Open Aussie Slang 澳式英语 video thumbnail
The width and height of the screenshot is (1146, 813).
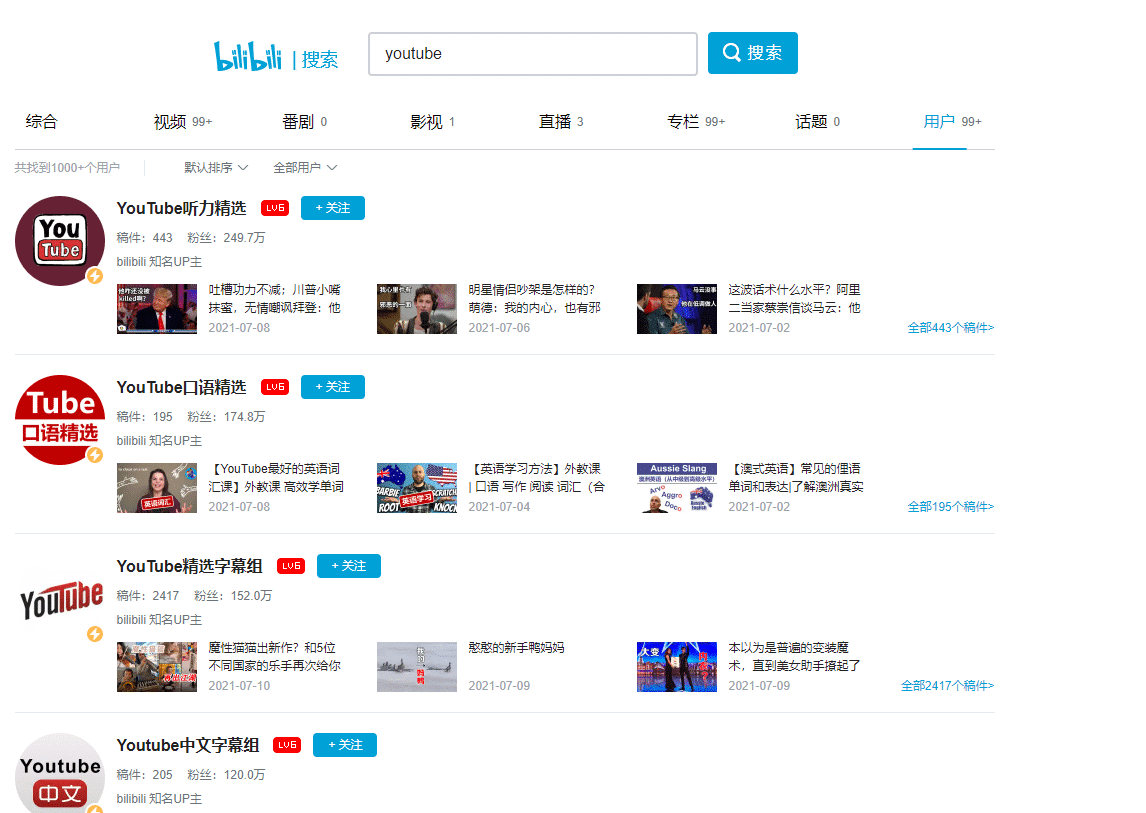677,488
